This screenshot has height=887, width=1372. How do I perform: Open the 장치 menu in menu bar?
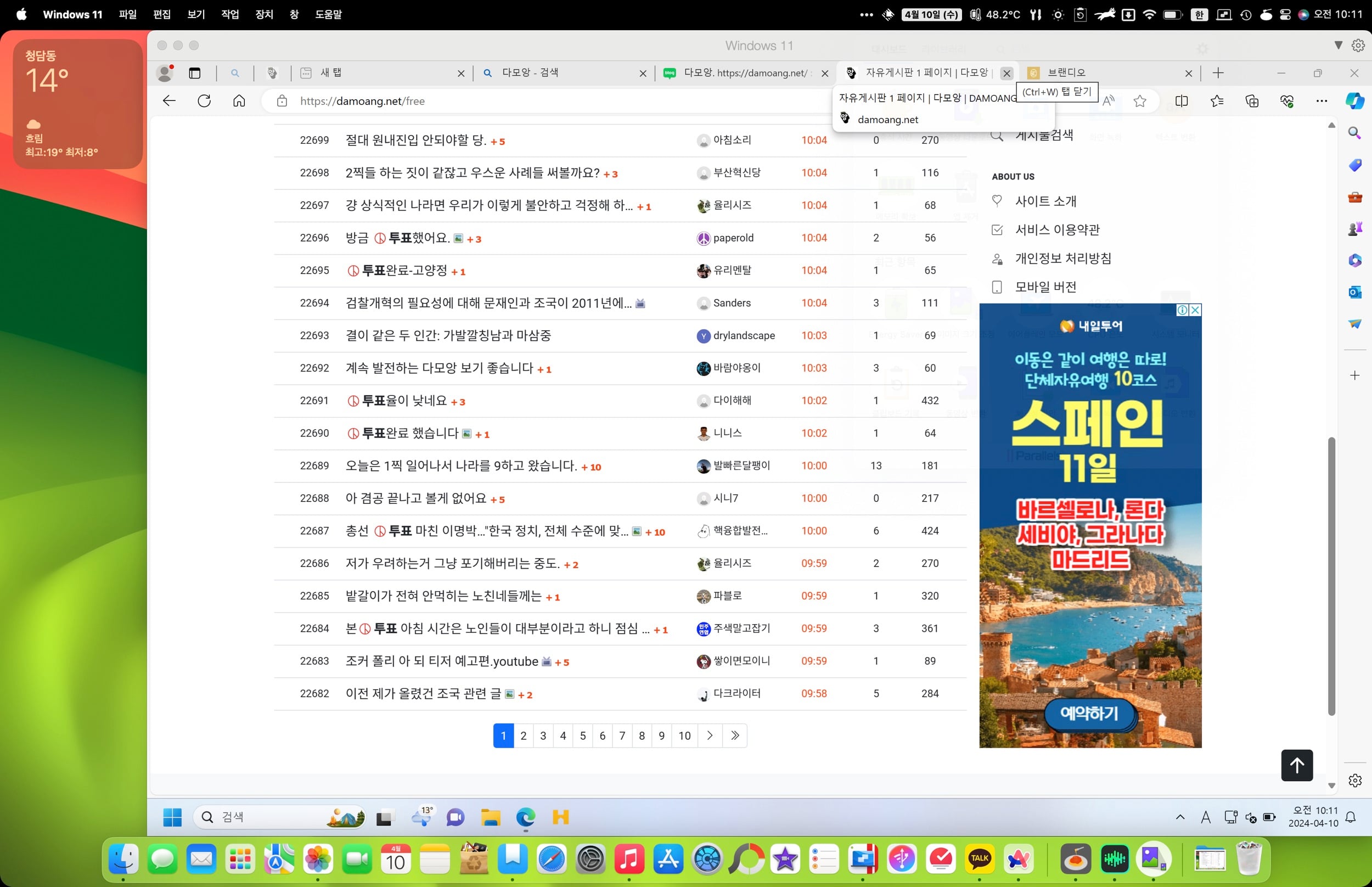(x=263, y=14)
